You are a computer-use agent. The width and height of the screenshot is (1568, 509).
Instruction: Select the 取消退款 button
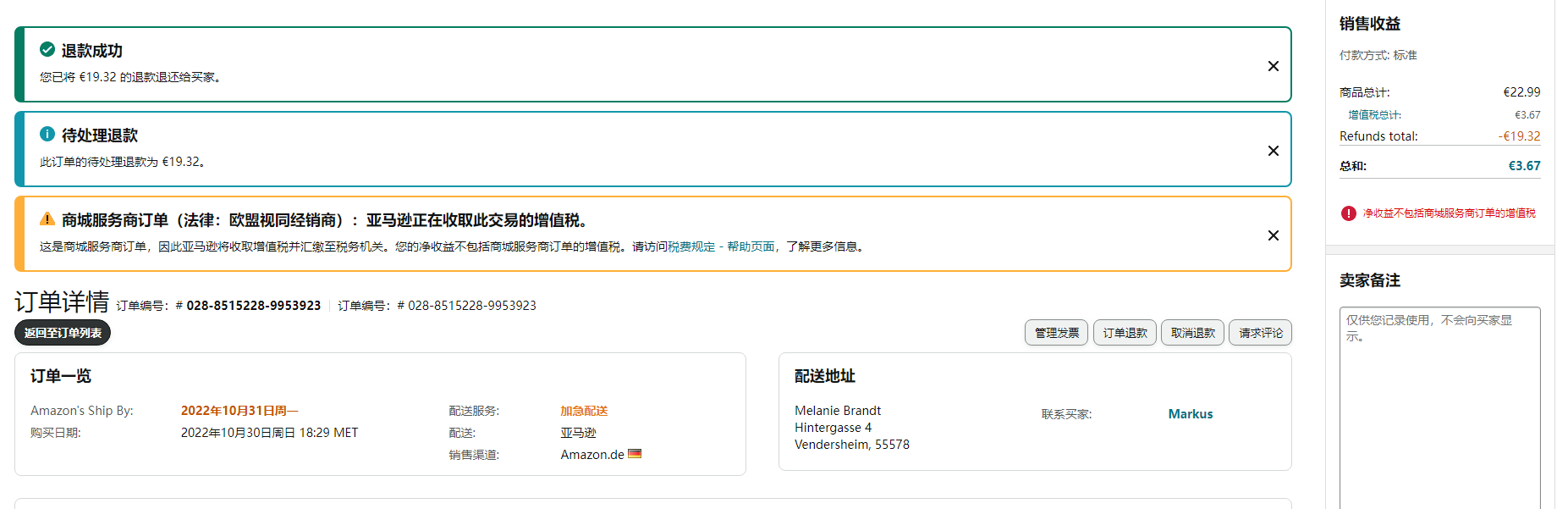click(1192, 333)
